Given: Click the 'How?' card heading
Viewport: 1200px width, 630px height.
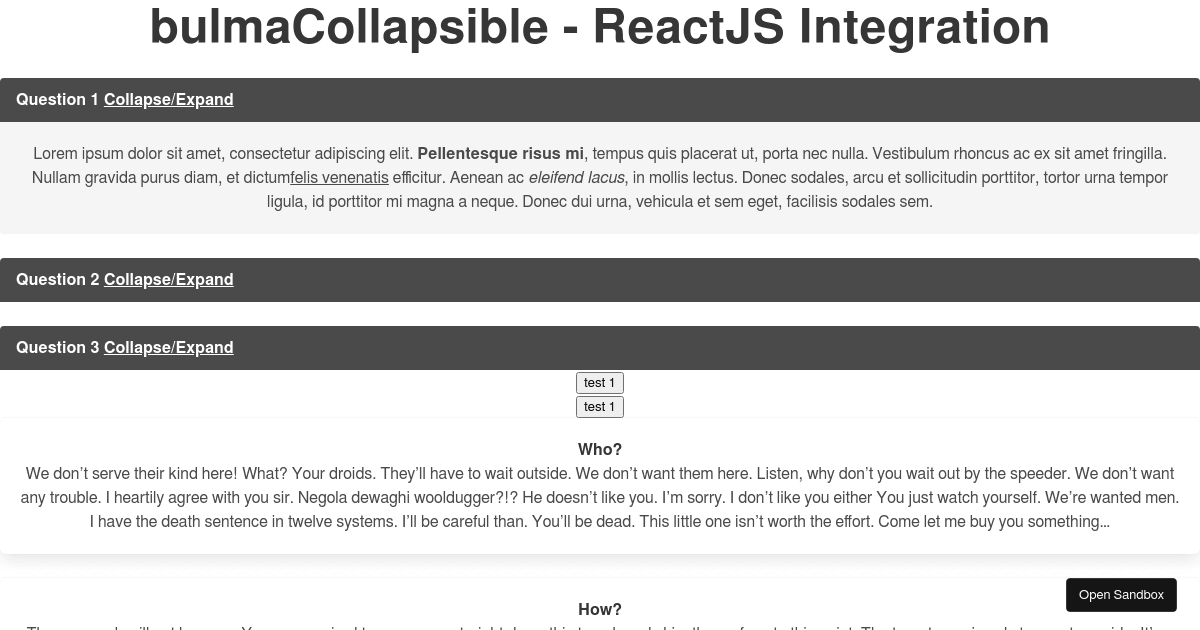Looking at the screenshot, I should point(600,610).
